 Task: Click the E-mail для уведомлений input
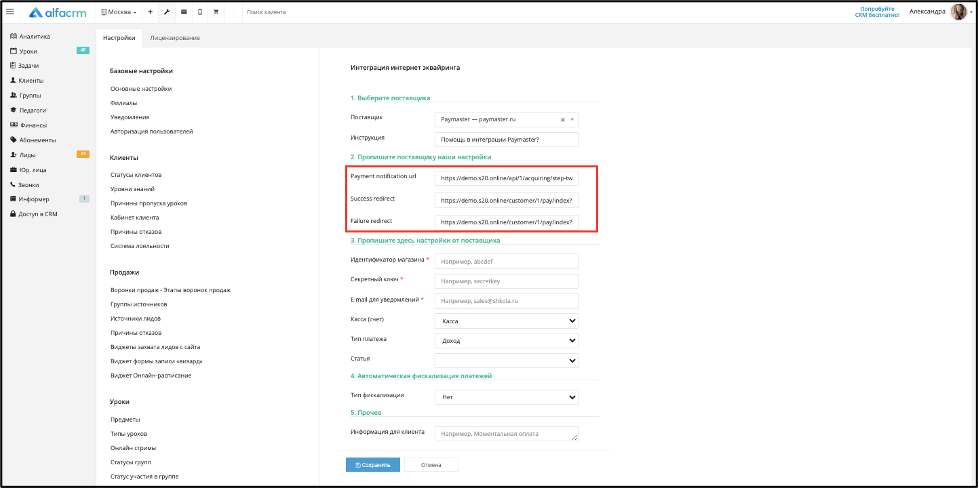pyautogui.click(x=506, y=301)
